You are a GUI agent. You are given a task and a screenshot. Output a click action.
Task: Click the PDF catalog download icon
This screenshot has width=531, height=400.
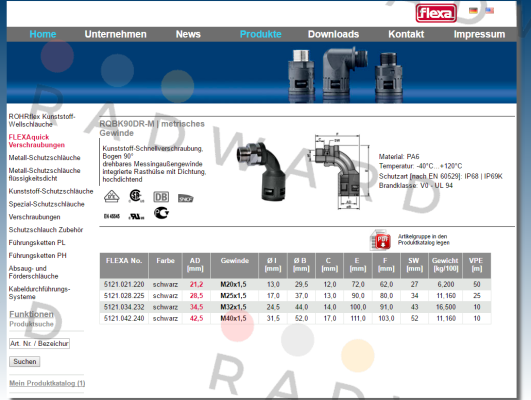click(x=381, y=239)
